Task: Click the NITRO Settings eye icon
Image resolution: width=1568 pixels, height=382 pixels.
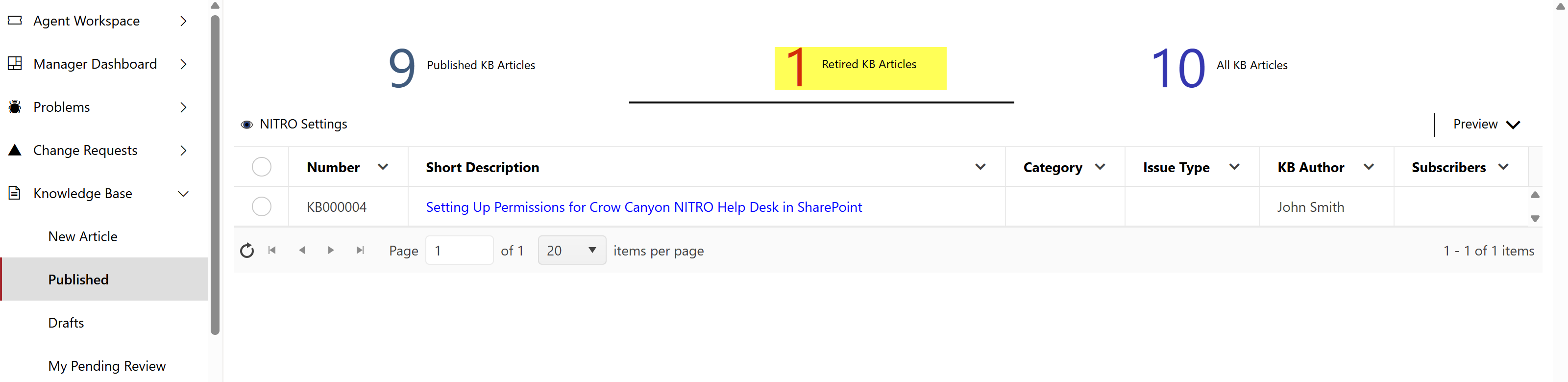Action: click(246, 124)
